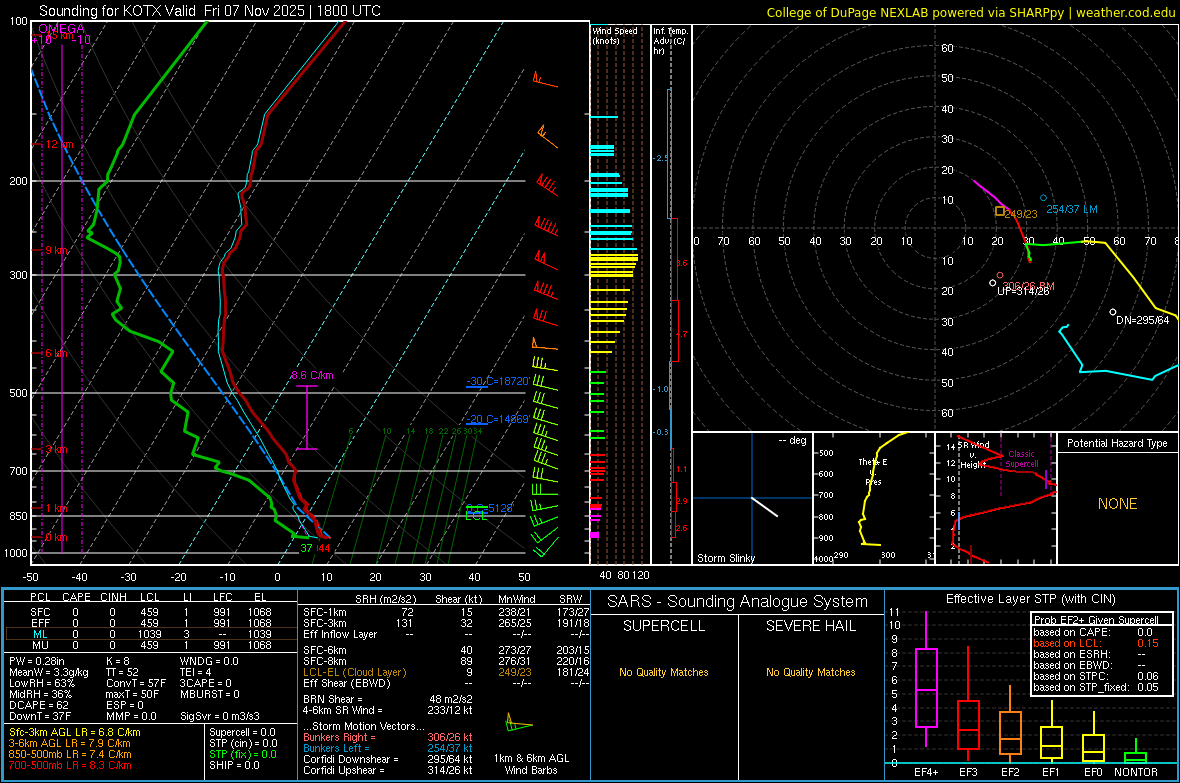The height and width of the screenshot is (783, 1180).
Task: Click the Sfc-3km AGL LR = 6.8 C/km line
Action: tap(75, 732)
